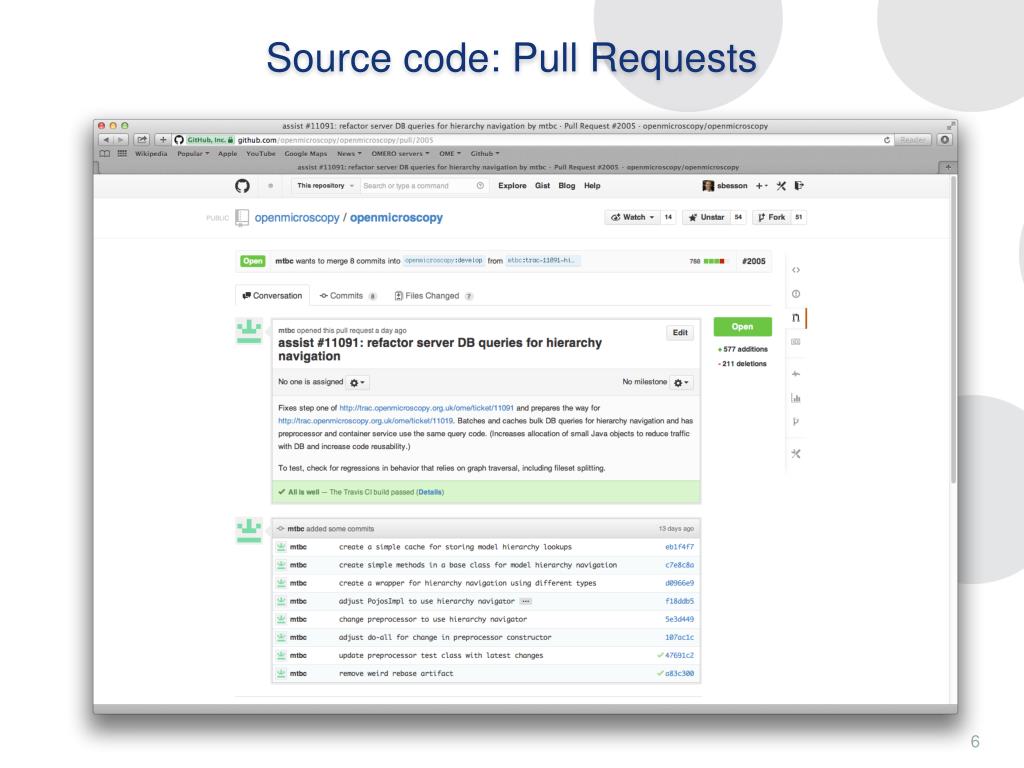Image resolution: width=1024 pixels, height=768 pixels.
Task: Open commit eb1f4f7 hash link
Action: [679, 547]
